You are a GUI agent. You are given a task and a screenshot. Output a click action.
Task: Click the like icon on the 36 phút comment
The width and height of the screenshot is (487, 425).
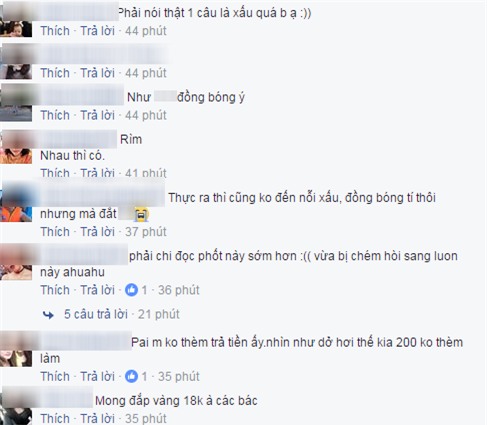(x=131, y=290)
